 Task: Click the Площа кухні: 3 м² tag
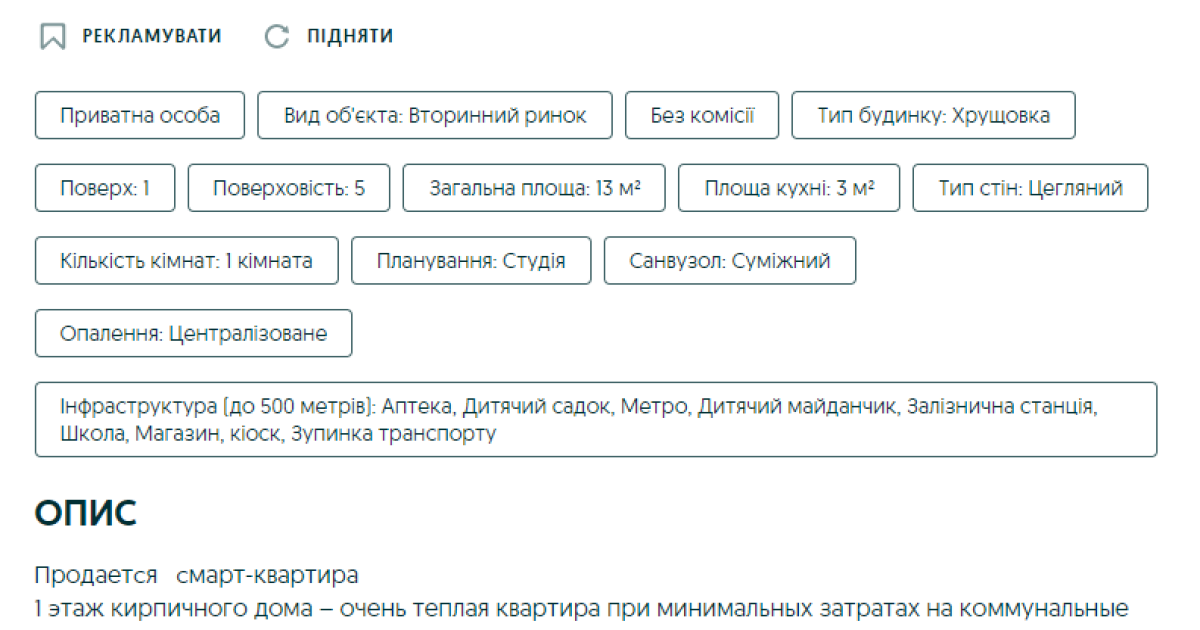coord(789,188)
